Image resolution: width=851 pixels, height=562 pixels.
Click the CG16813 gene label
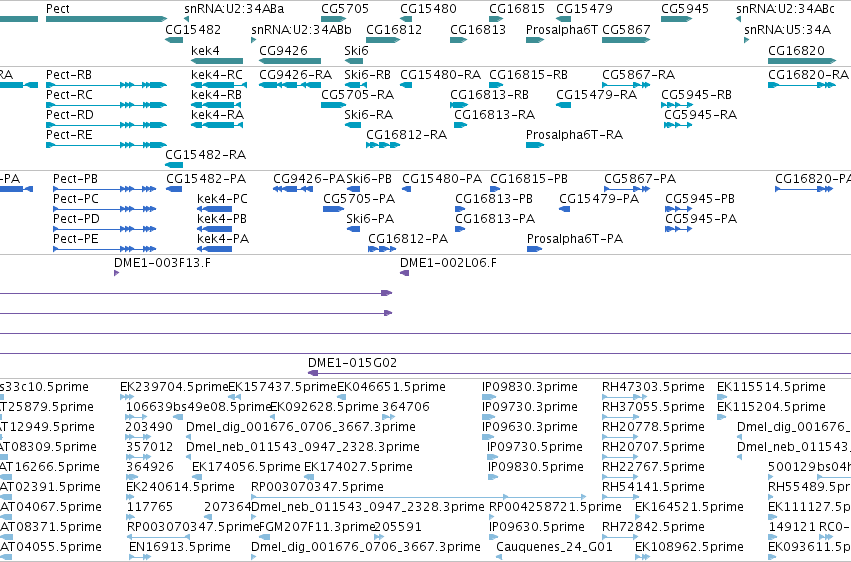[478, 29]
